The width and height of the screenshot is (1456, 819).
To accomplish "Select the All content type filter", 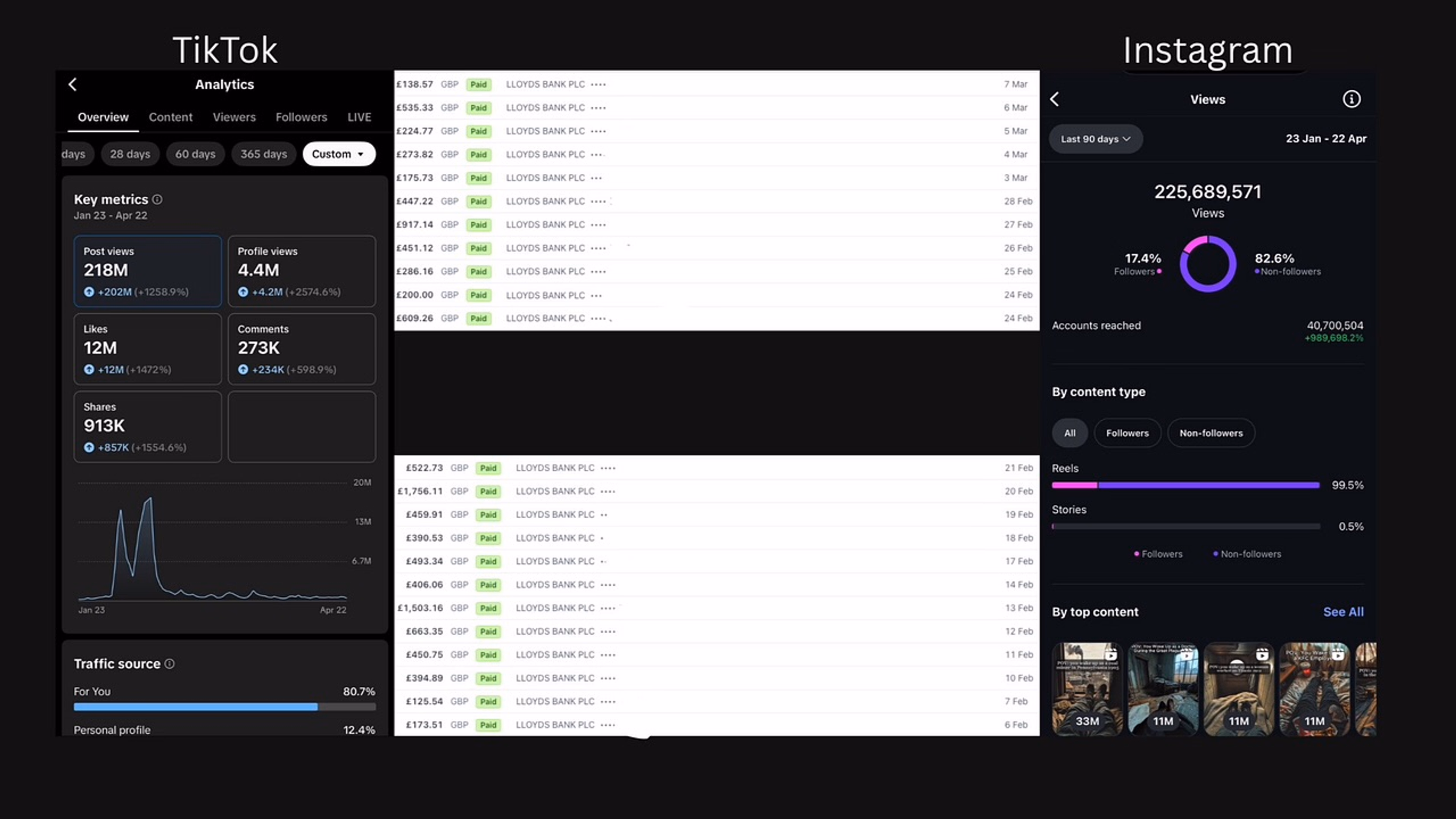I will tap(1069, 433).
